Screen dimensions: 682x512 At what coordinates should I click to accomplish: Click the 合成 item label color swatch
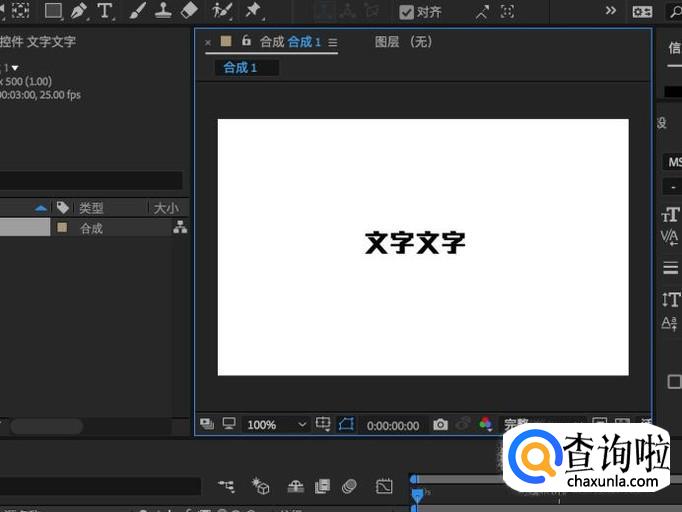pos(62,227)
